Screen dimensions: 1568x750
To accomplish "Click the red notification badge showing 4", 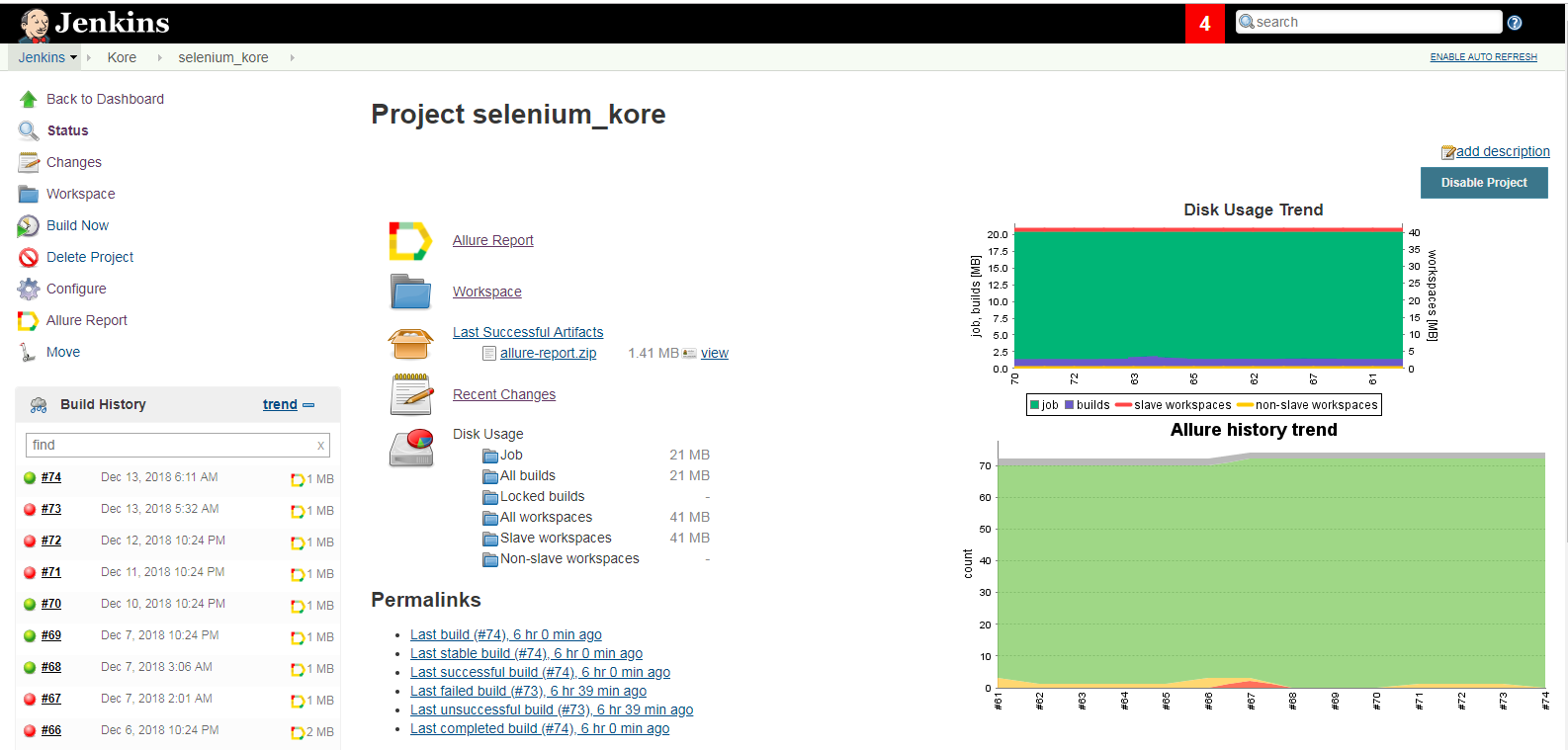I will (x=1205, y=24).
